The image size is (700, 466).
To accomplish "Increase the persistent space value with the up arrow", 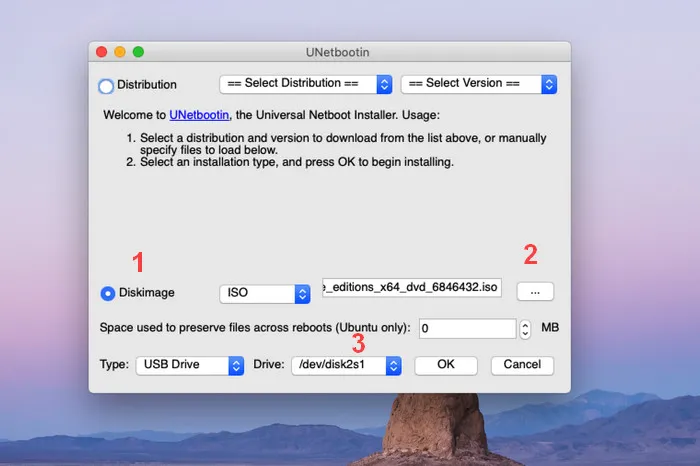I will tap(525, 325).
